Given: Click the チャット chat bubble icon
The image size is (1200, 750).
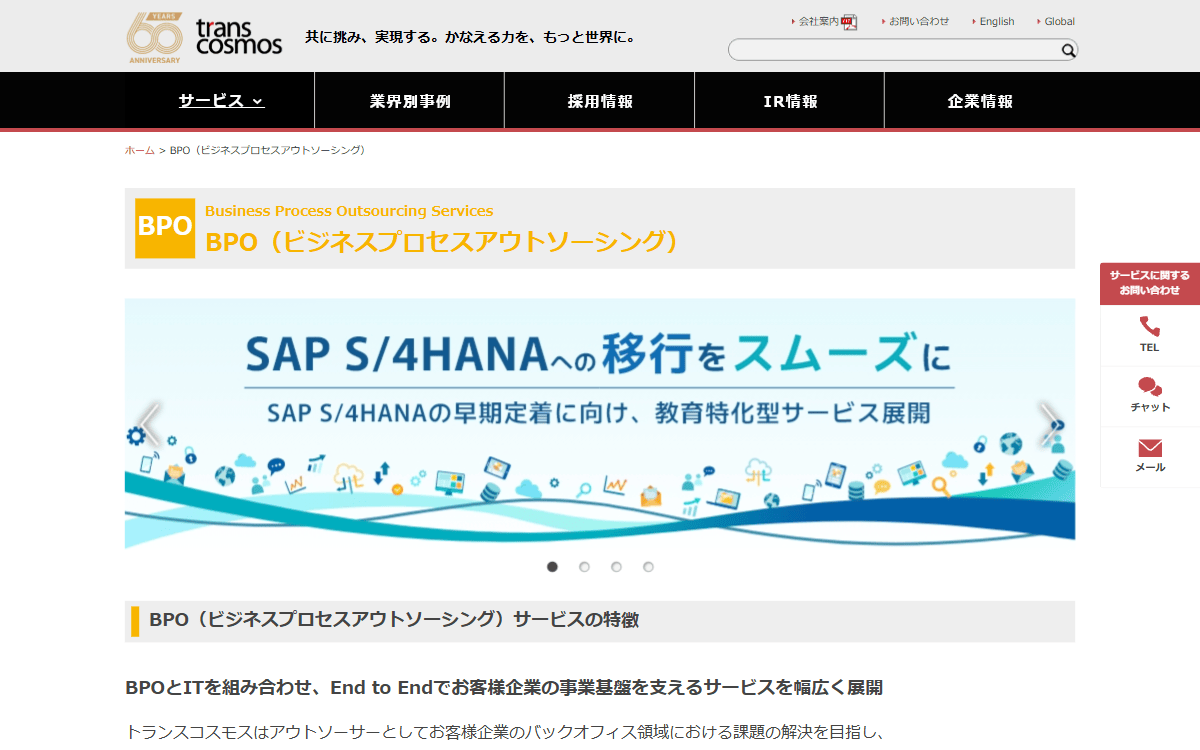Looking at the screenshot, I should [1150, 386].
